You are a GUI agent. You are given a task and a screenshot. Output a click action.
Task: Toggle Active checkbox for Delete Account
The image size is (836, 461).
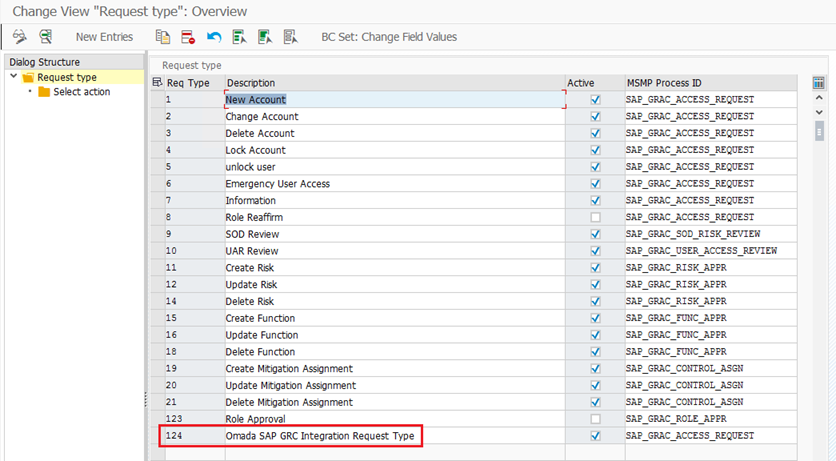(596, 133)
